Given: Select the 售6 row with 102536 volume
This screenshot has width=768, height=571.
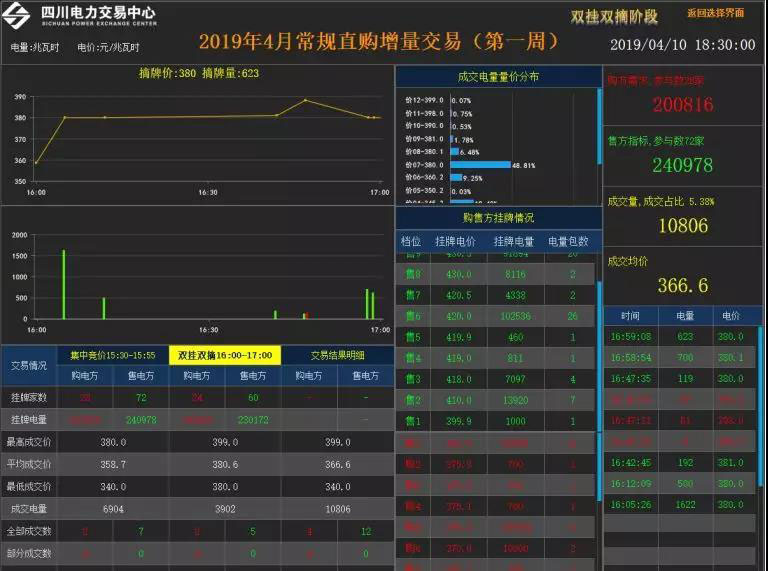Looking at the screenshot, I should pos(498,316).
